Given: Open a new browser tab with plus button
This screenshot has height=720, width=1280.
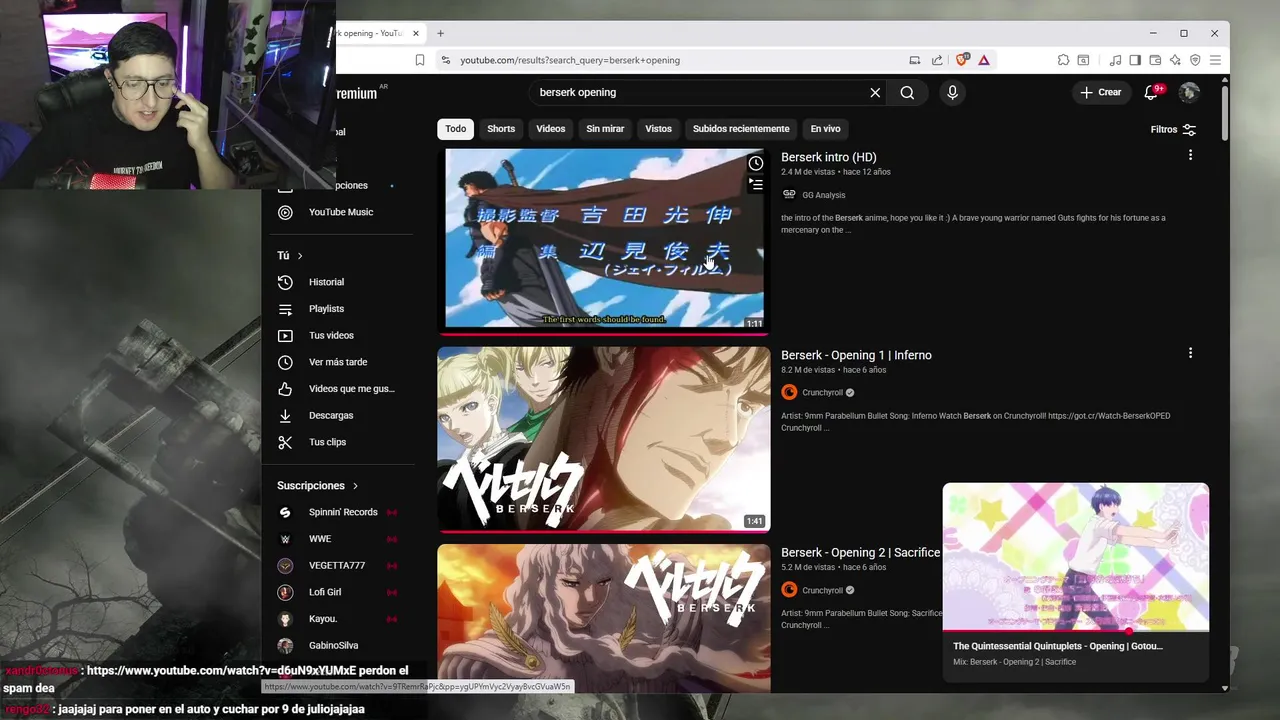Looking at the screenshot, I should 440,33.
